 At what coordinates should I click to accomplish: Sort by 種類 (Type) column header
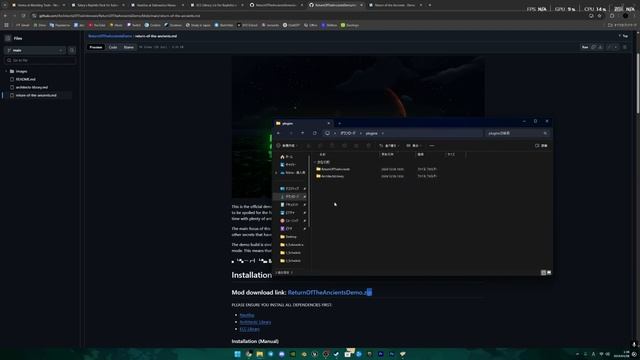[x=421, y=154]
